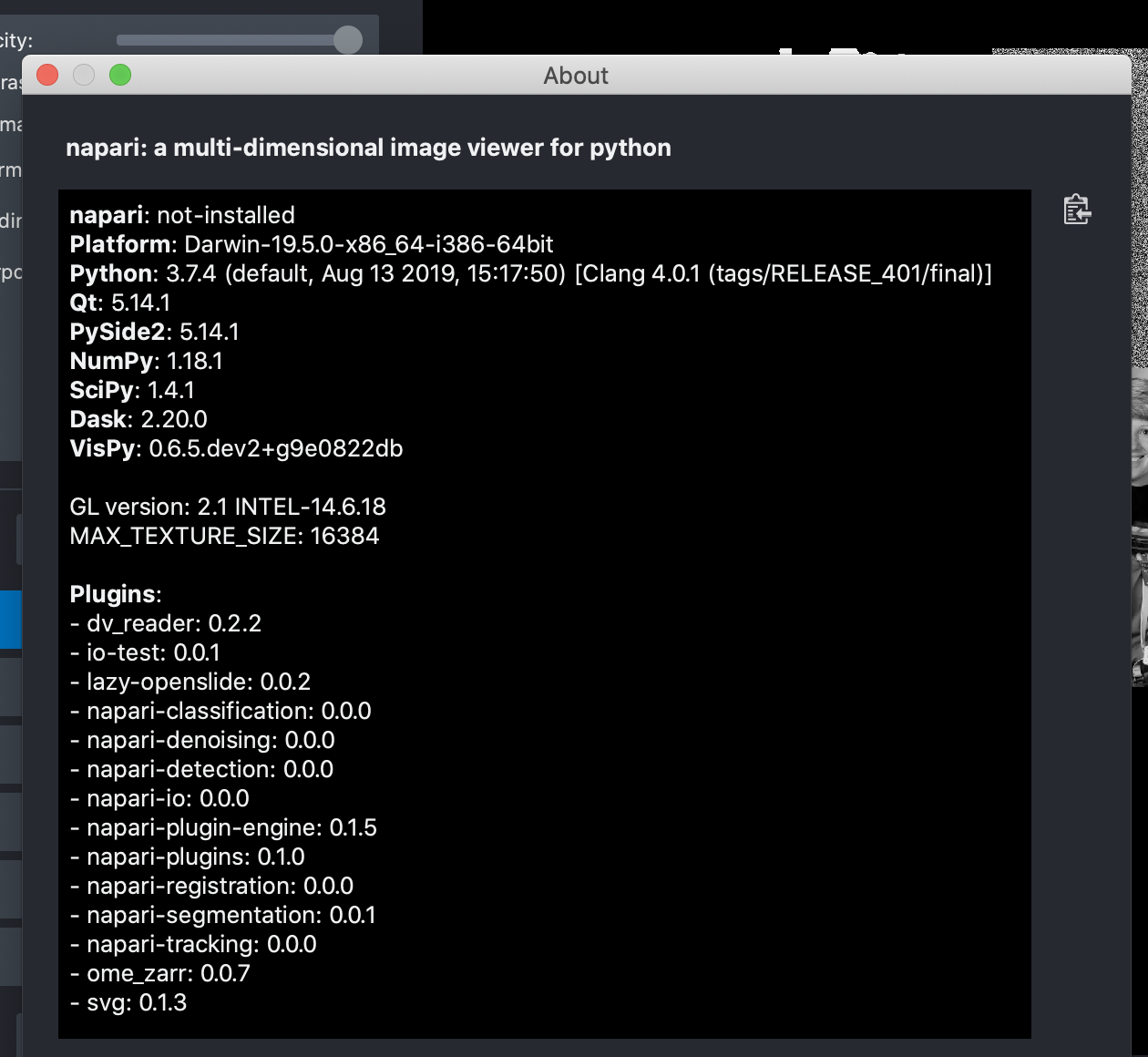Click the 'GL version: 2.1 INTEL-14.6.18' line
1148x1057 pixels.
tap(228, 507)
